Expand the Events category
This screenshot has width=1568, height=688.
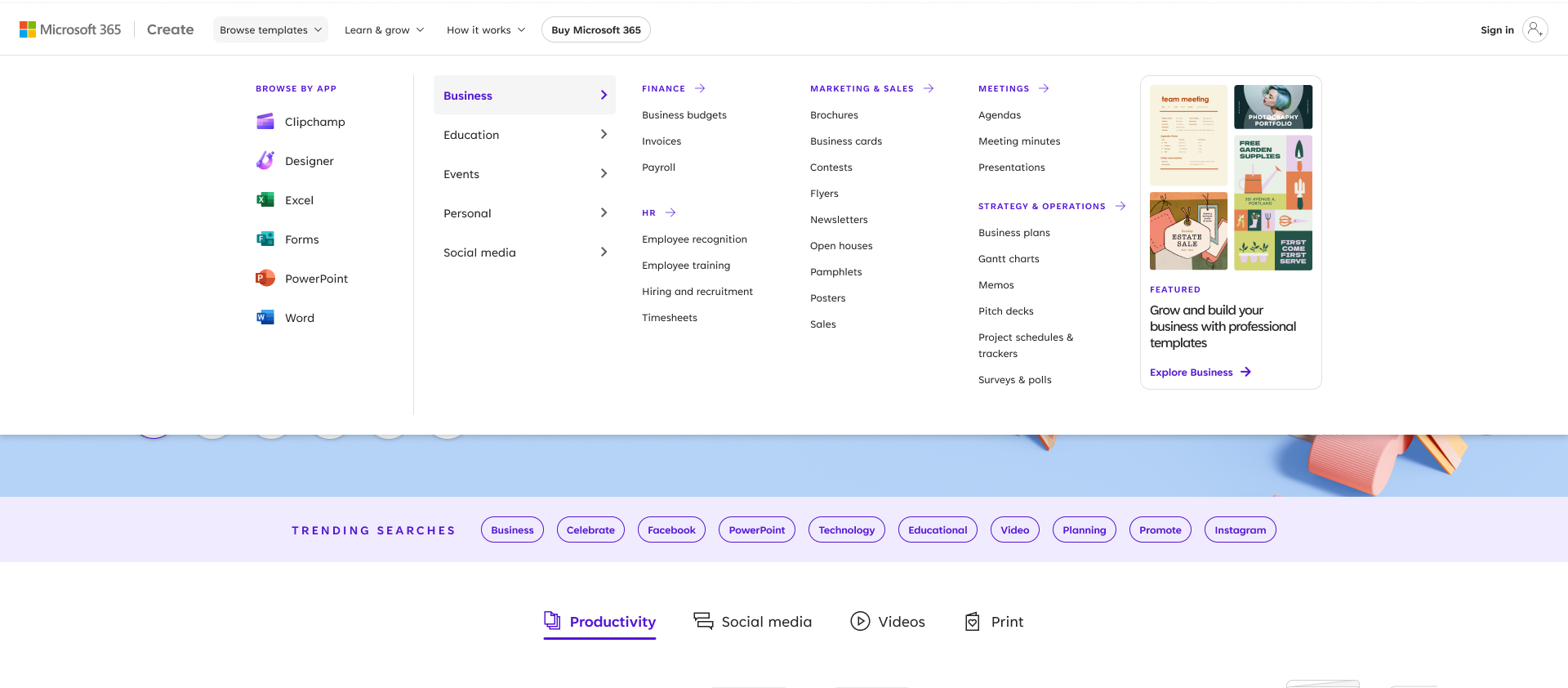pyautogui.click(x=524, y=173)
